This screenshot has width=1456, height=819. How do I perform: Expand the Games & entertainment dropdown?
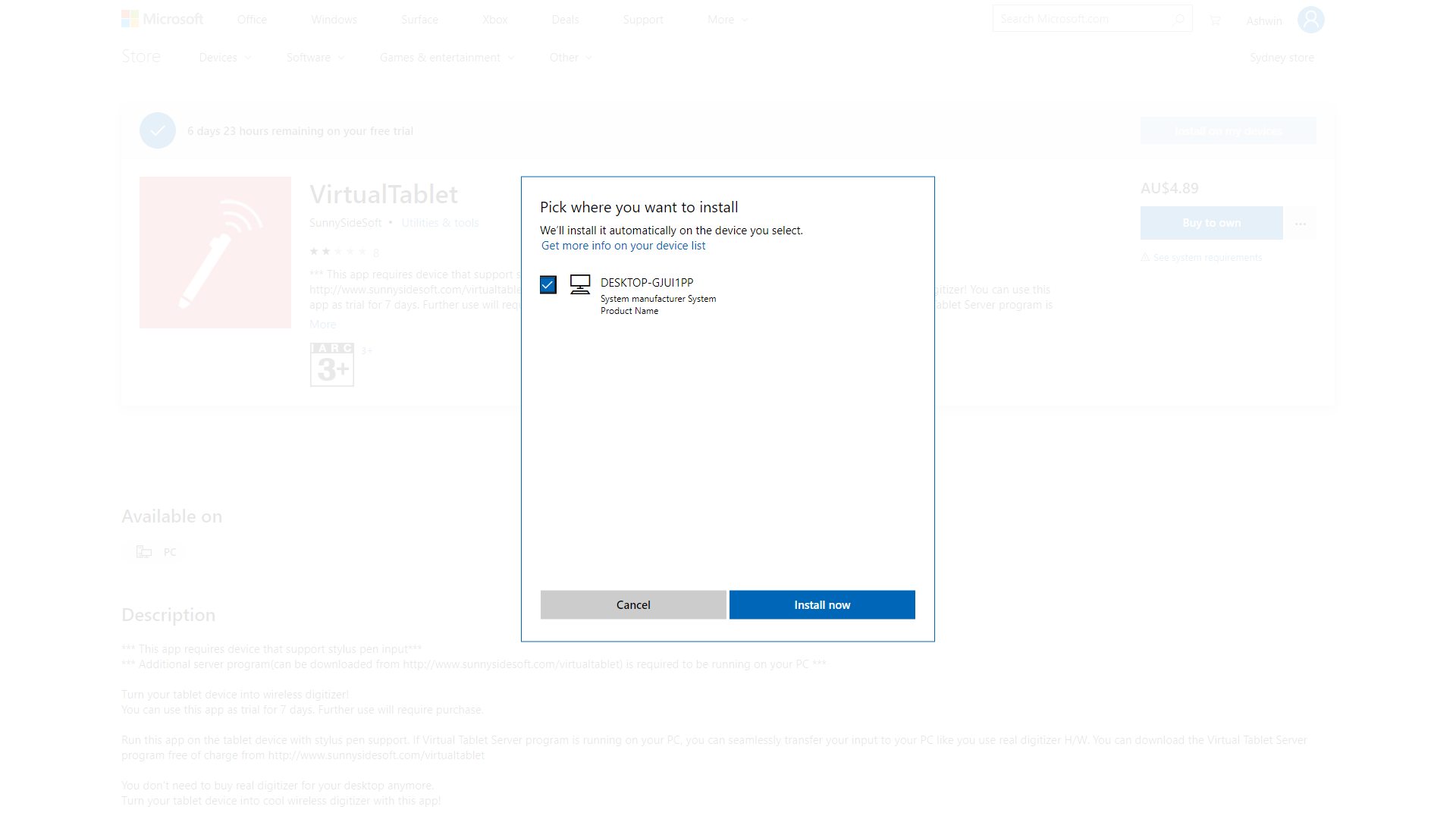(447, 58)
